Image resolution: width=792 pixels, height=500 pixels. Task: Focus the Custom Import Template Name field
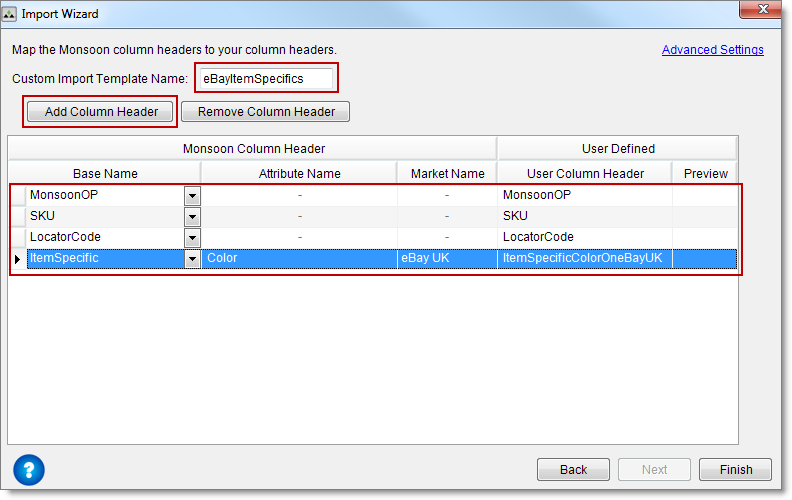click(x=266, y=78)
